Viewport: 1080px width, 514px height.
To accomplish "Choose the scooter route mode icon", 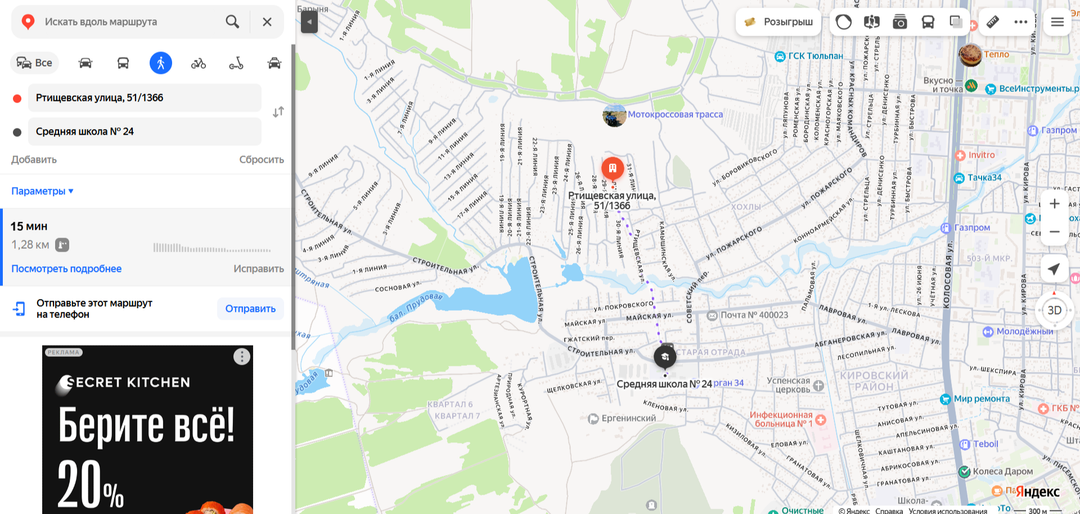I will [x=236, y=63].
